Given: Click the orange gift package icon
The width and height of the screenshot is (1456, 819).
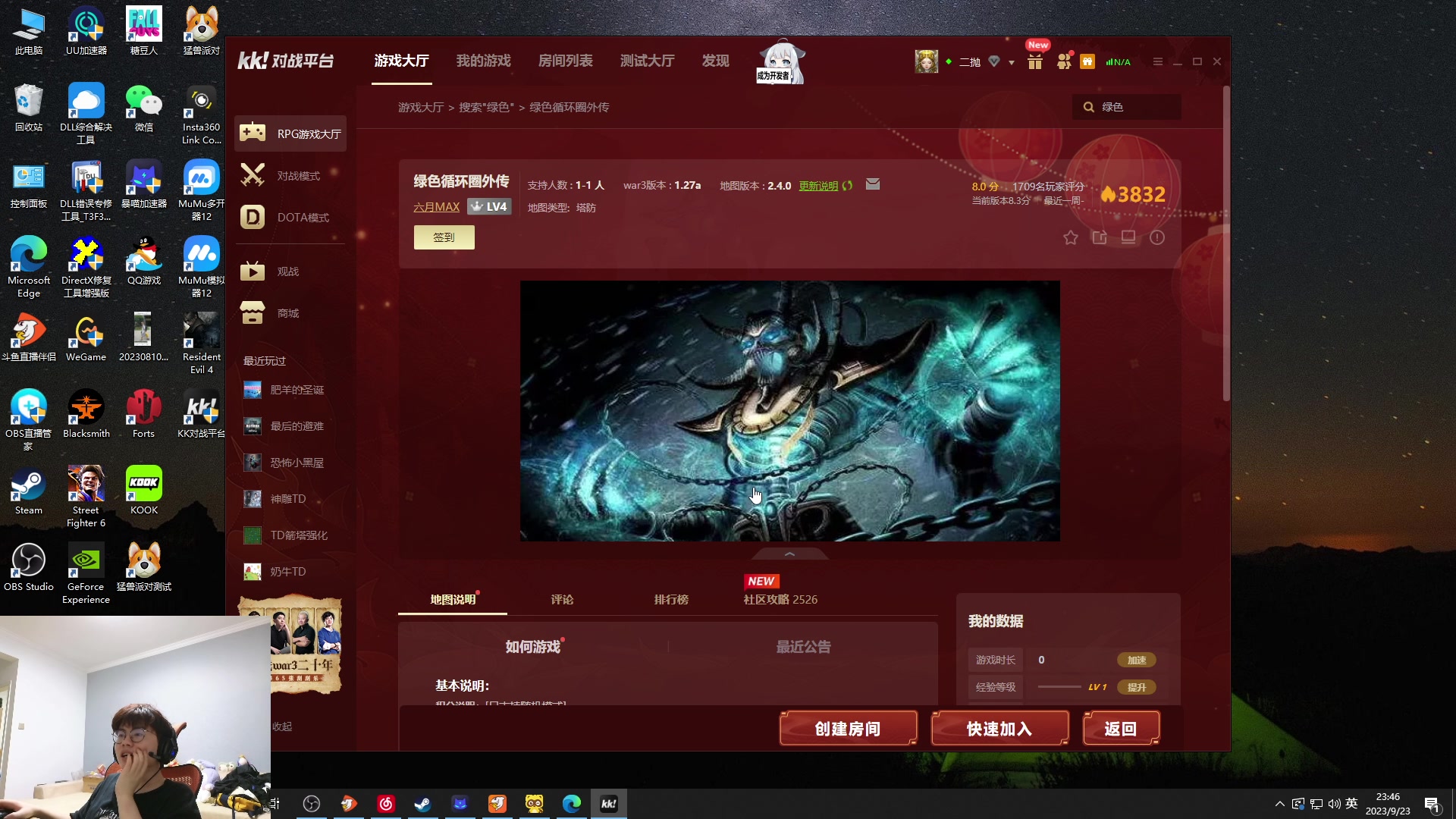Looking at the screenshot, I should point(1087,61).
